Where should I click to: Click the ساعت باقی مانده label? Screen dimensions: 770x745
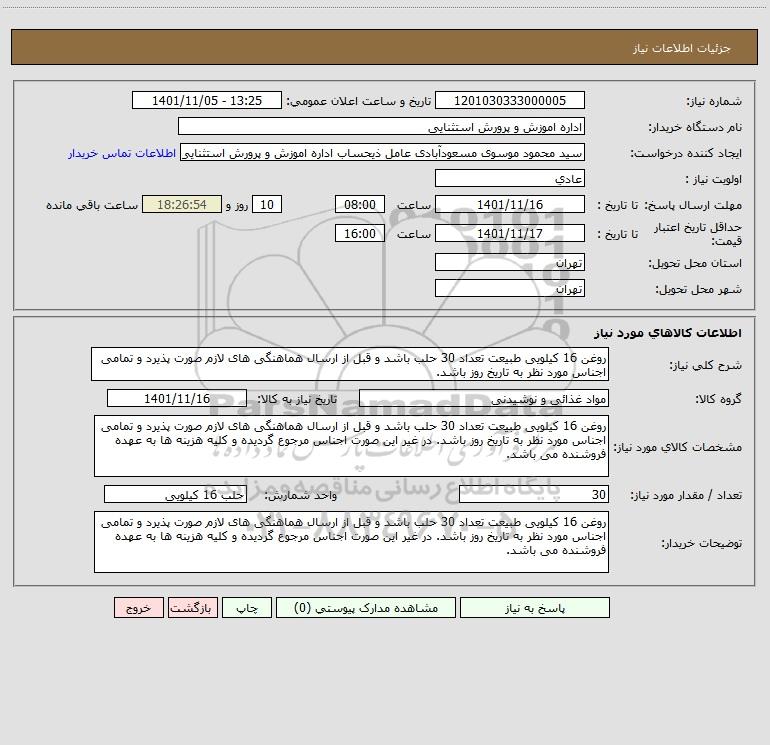click(92, 205)
